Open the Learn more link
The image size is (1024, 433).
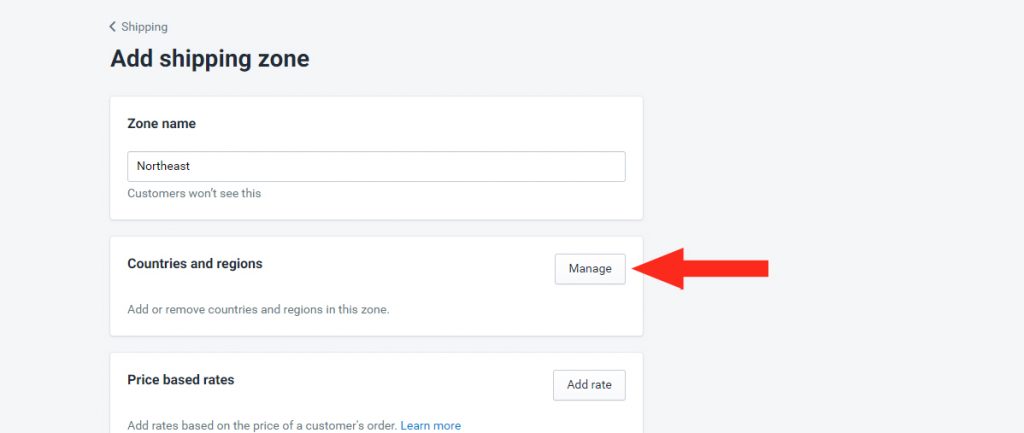[430, 426]
